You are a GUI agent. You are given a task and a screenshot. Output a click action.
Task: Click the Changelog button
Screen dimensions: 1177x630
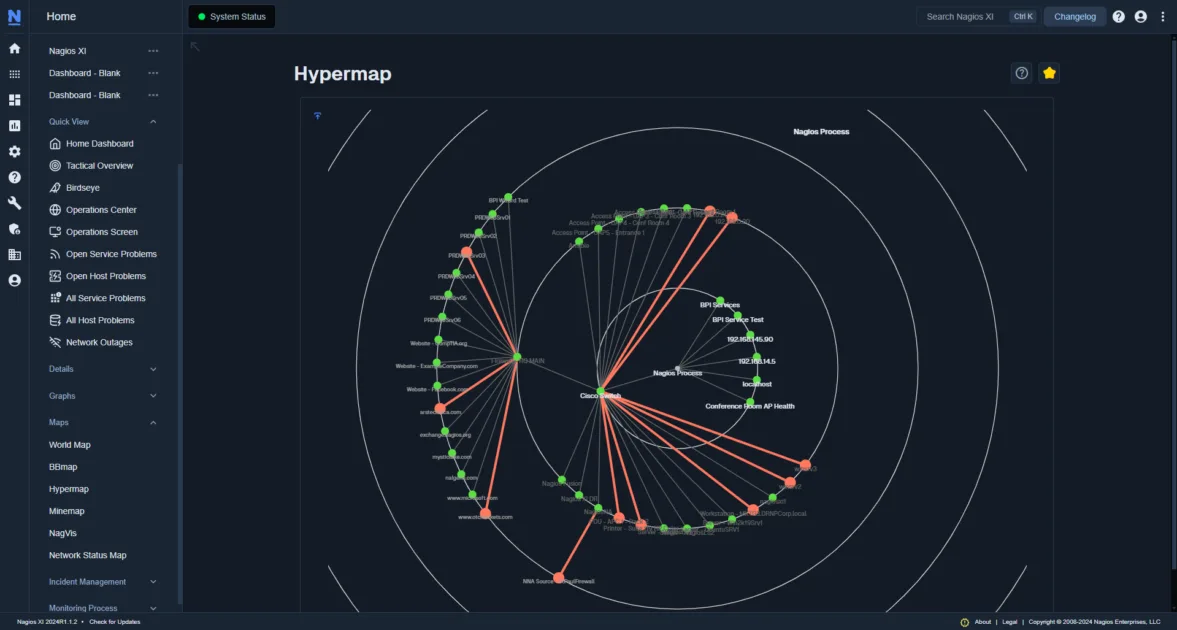point(1074,16)
